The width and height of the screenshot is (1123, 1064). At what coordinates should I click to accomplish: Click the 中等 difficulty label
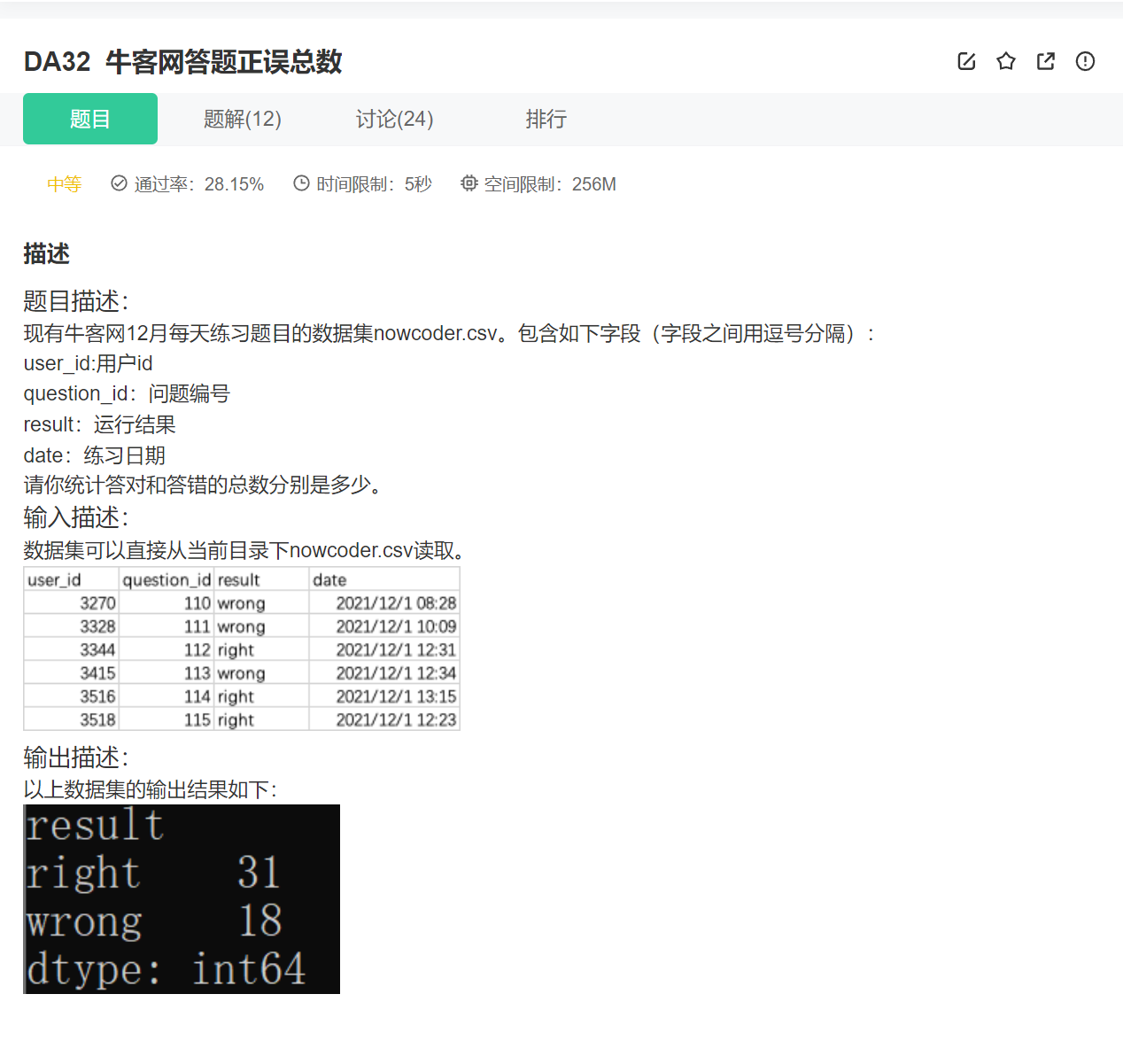click(x=64, y=184)
